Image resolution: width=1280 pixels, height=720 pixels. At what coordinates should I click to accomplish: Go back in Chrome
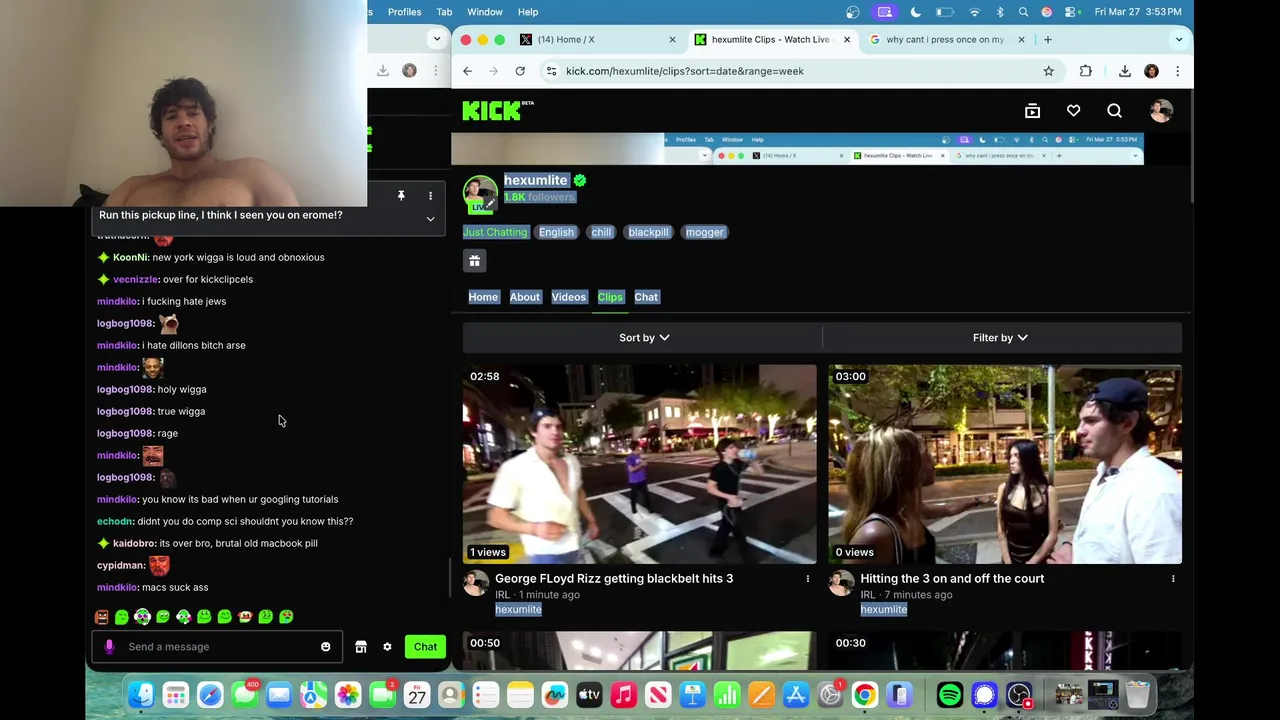pos(467,71)
